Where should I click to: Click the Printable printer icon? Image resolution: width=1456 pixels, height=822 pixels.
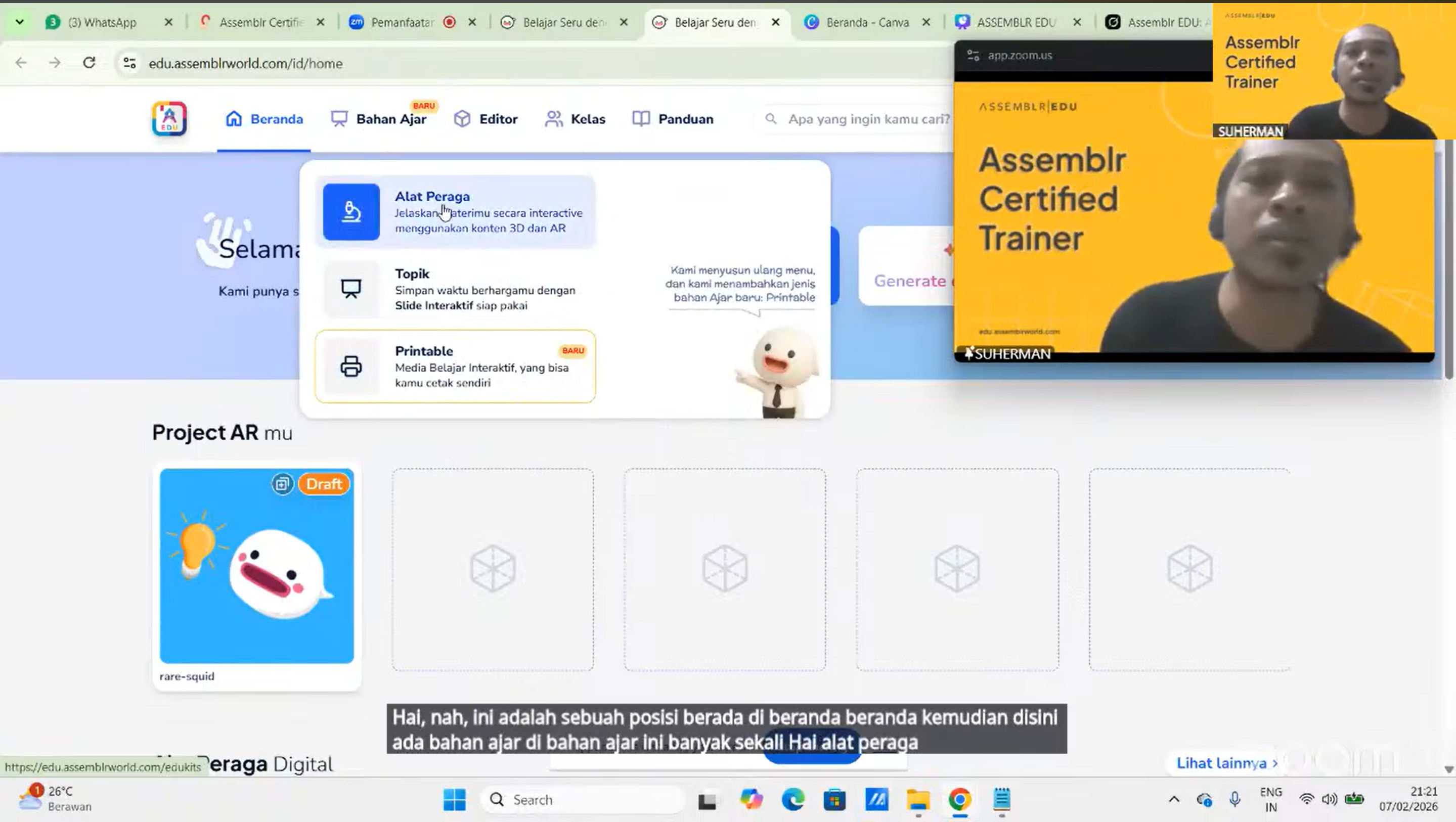tap(351, 366)
